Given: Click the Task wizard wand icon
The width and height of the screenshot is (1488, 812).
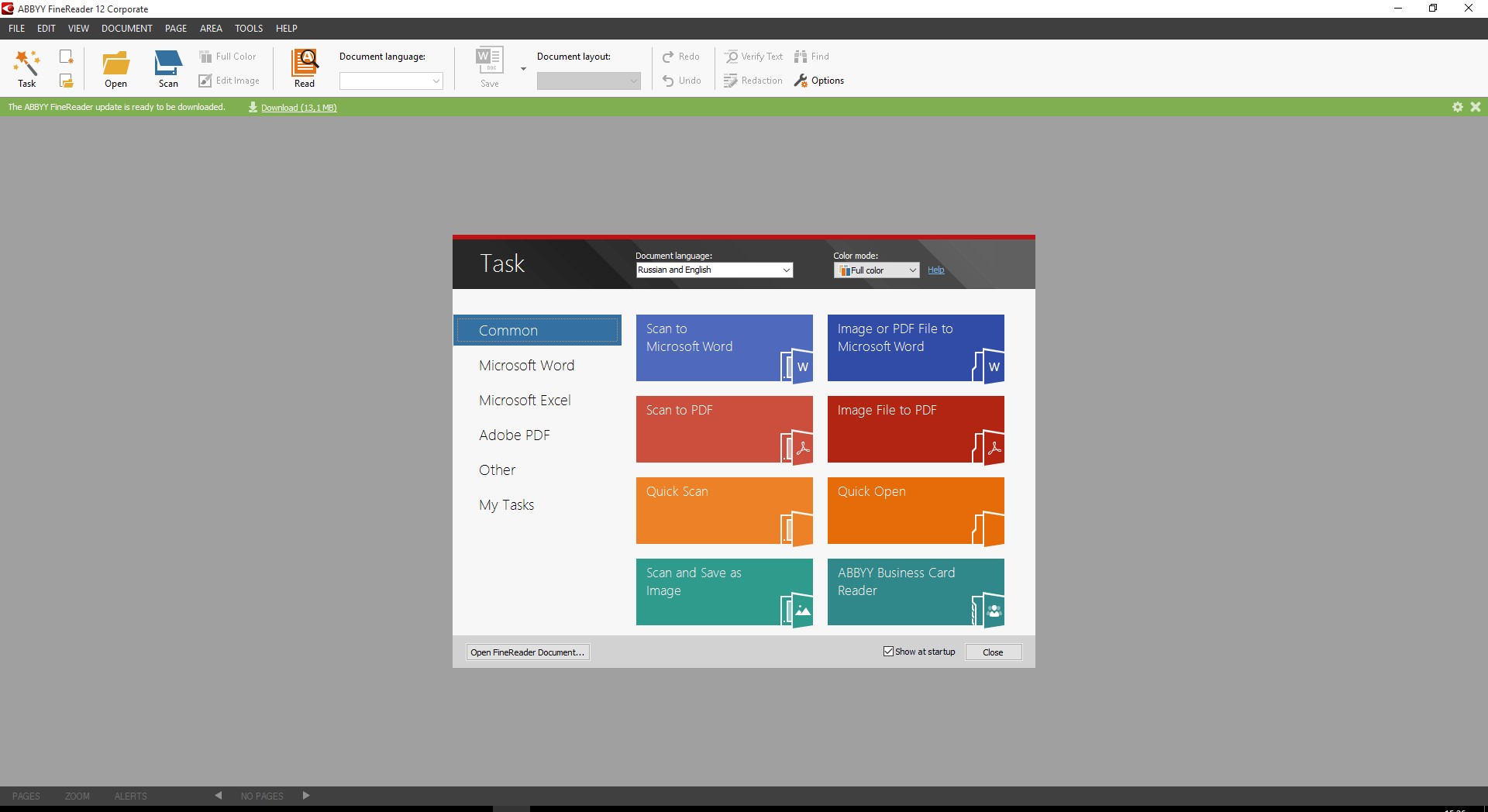Looking at the screenshot, I should coord(27,64).
